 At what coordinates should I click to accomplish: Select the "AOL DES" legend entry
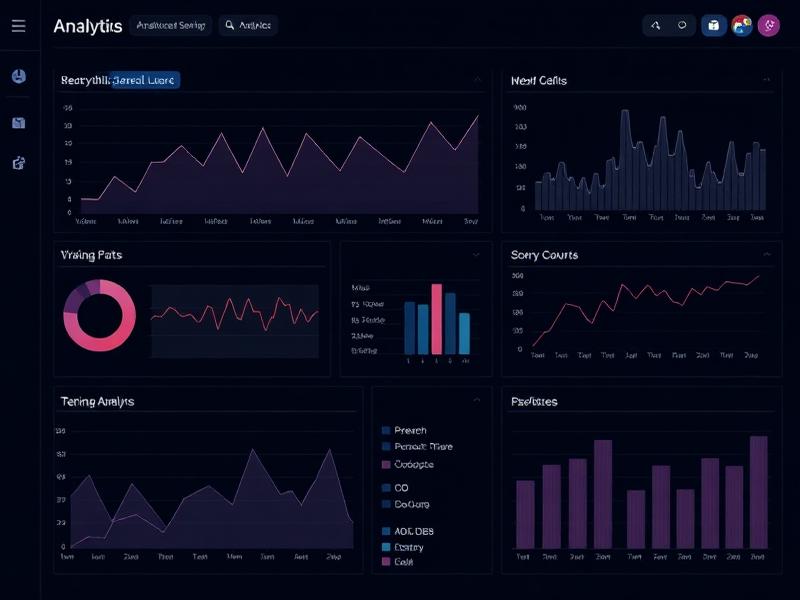(x=408, y=531)
